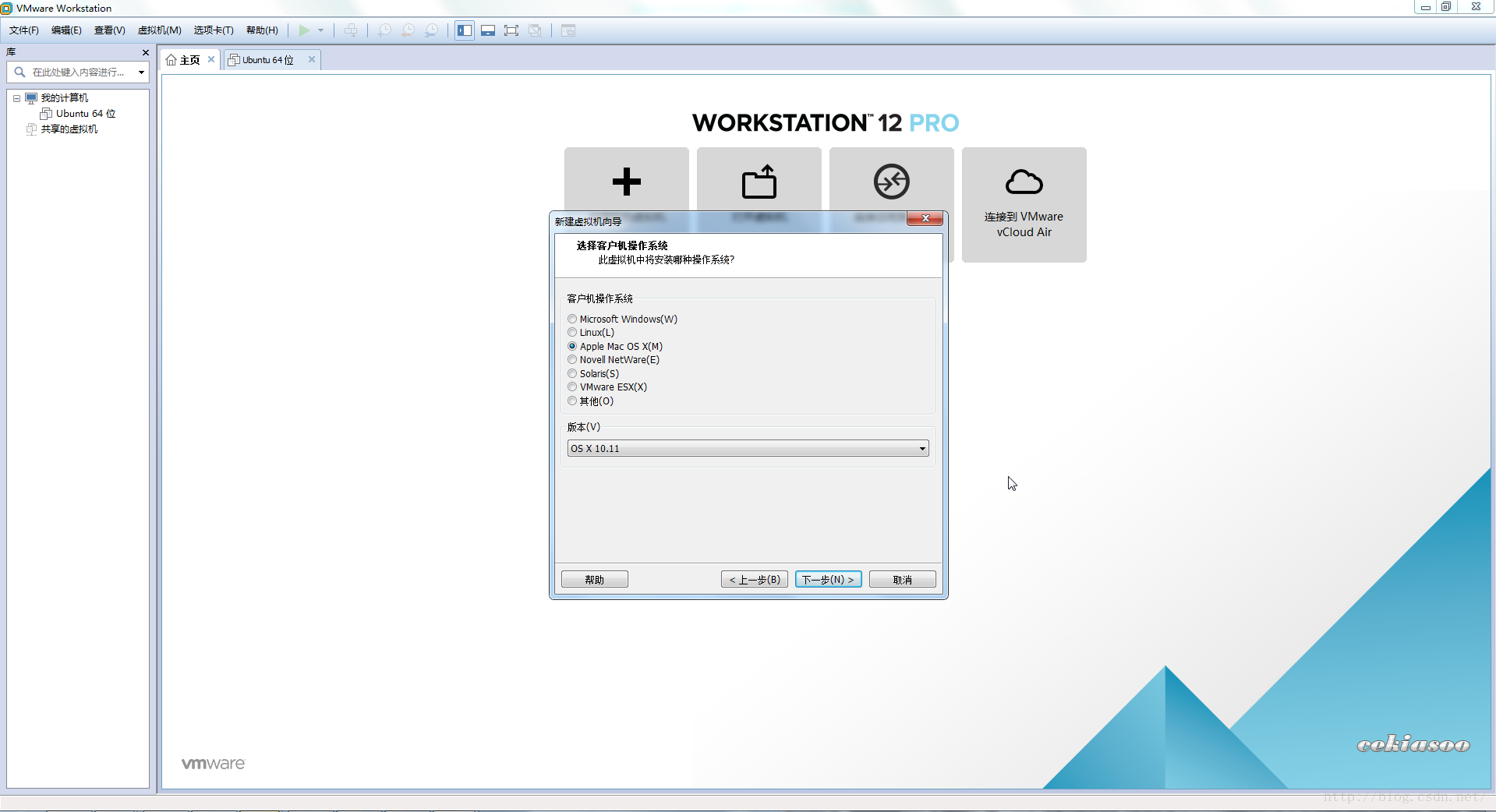Click the search magnifier icon in library

pyautogui.click(x=19, y=72)
